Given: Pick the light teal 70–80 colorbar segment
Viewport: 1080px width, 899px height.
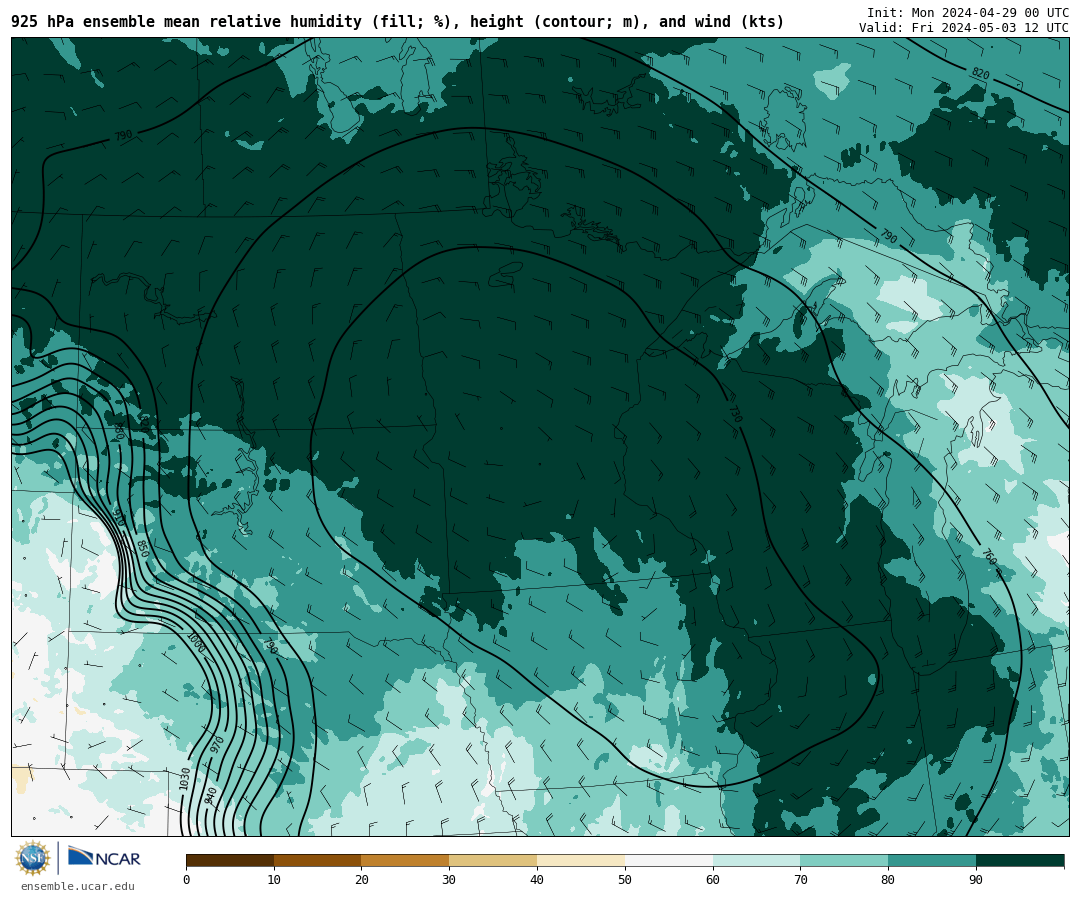Looking at the screenshot, I should tap(844, 860).
